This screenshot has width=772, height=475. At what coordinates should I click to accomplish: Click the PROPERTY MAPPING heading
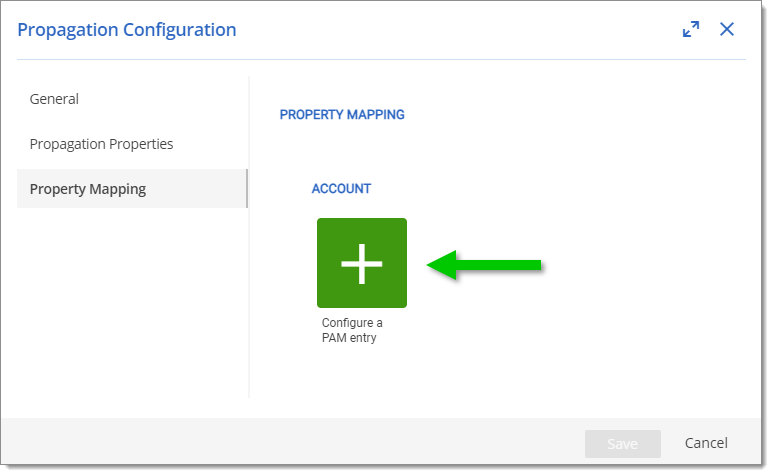click(342, 114)
